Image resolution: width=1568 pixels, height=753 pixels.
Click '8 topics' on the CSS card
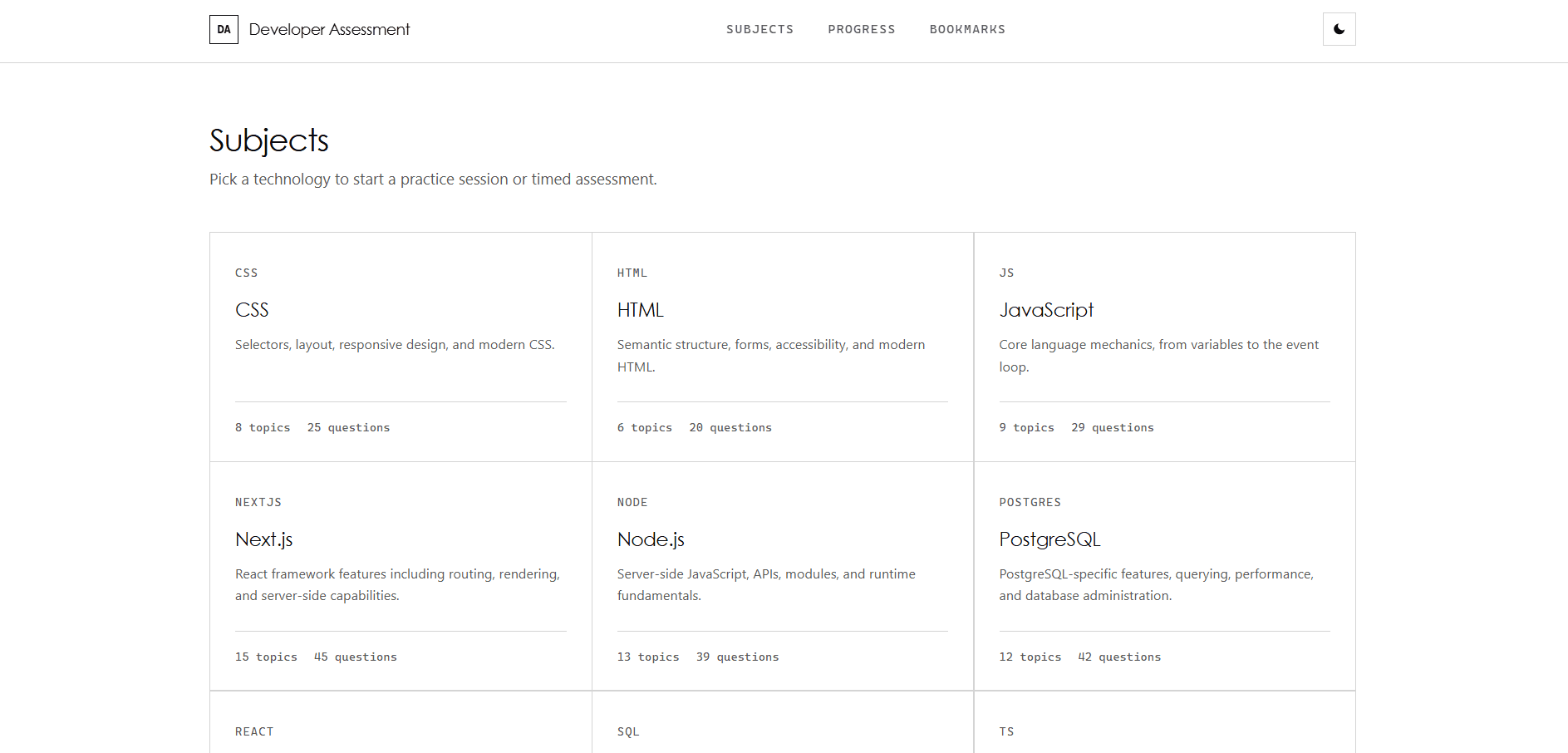click(x=263, y=427)
